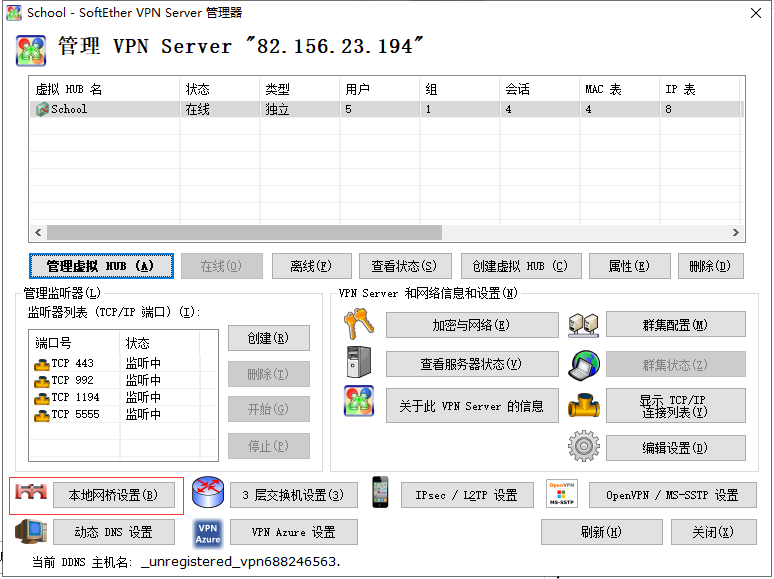The image size is (774, 579).
Task: Click the bridge icon beside 本地网桥设置
Action: tap(32, 494)
